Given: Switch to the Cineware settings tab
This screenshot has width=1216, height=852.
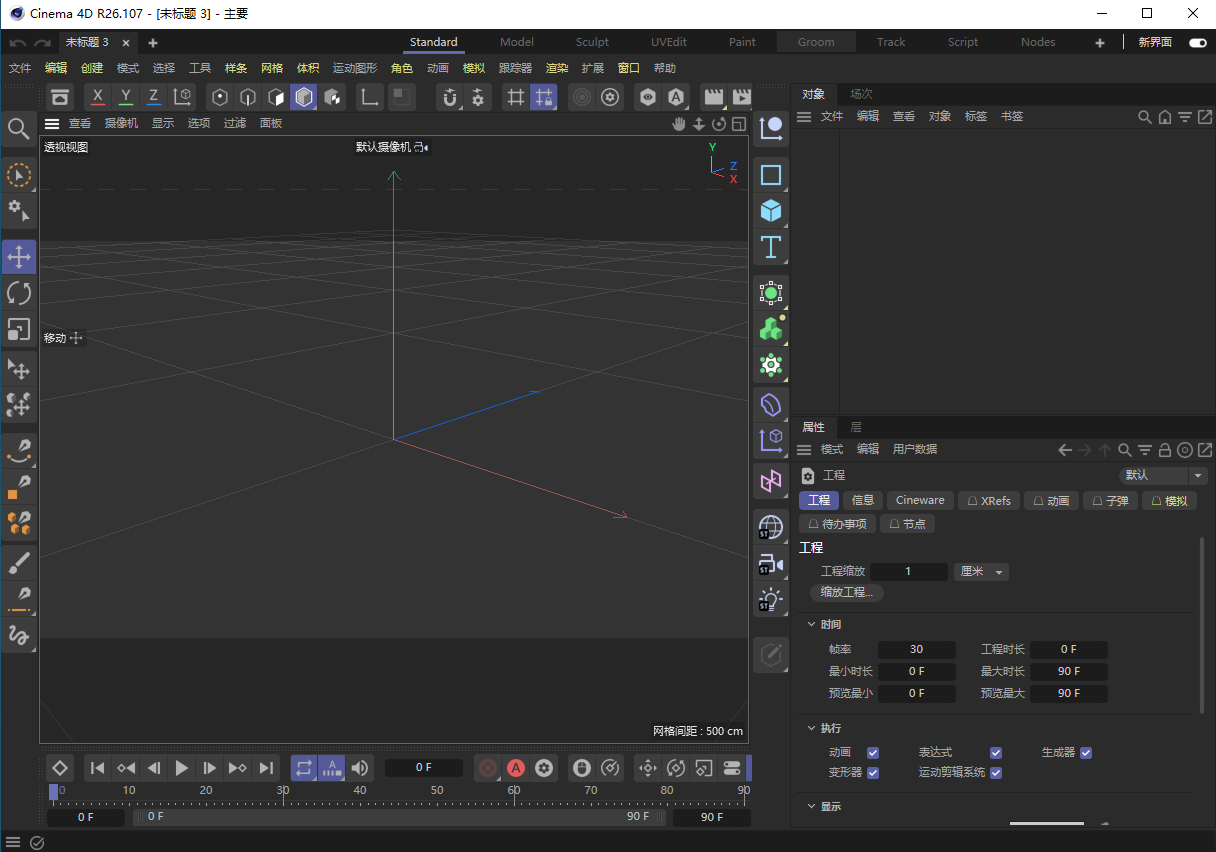Looking at the screenshot, I should tap(919, 500).
